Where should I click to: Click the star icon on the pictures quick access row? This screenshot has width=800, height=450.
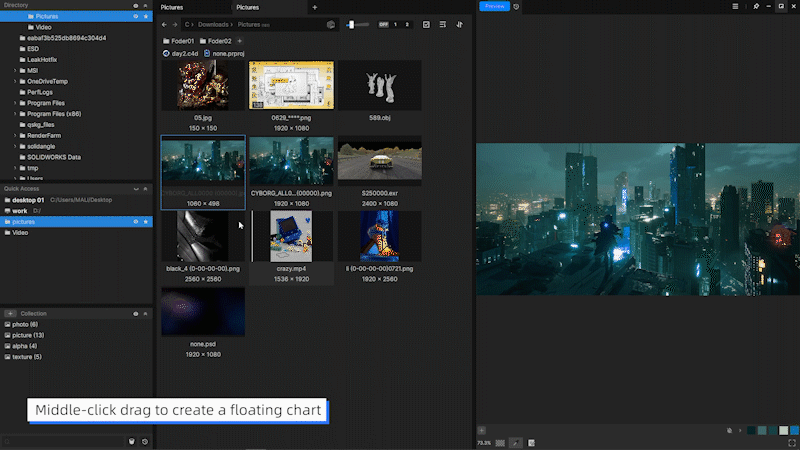[145, 222]
